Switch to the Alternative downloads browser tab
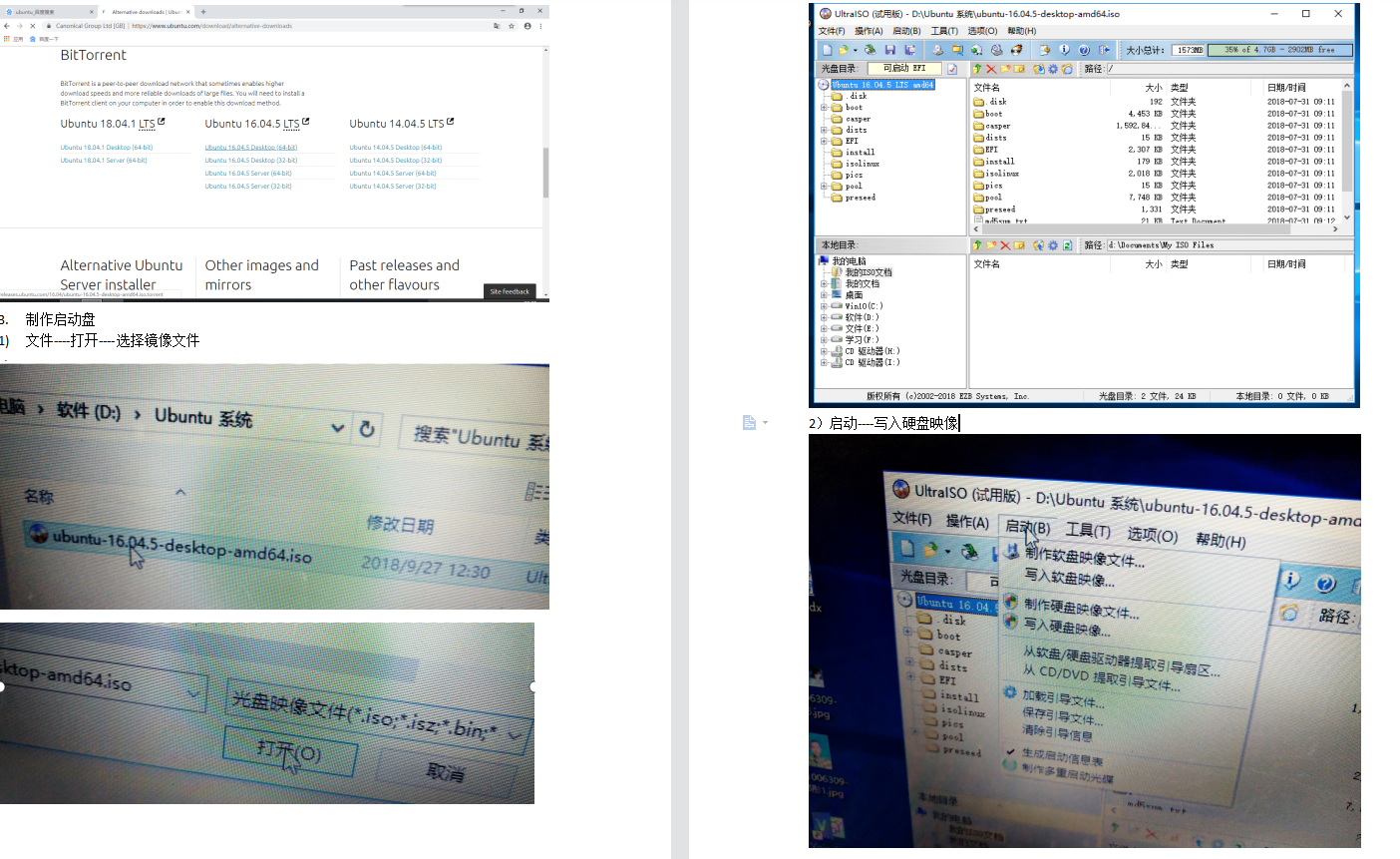The width and height of the screenshot is (1400, 859). click(145, 12)
